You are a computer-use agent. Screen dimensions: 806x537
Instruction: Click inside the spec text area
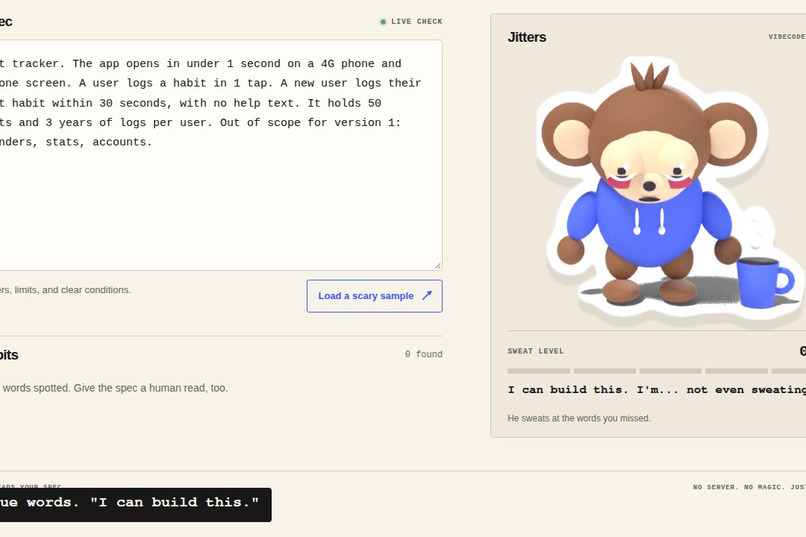(221, 155)
